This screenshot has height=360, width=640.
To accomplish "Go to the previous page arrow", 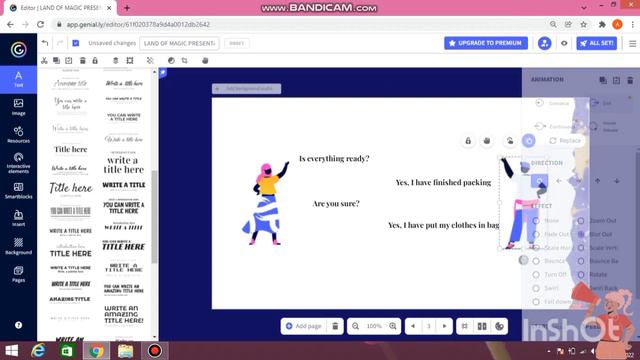I will click(413, 326).
